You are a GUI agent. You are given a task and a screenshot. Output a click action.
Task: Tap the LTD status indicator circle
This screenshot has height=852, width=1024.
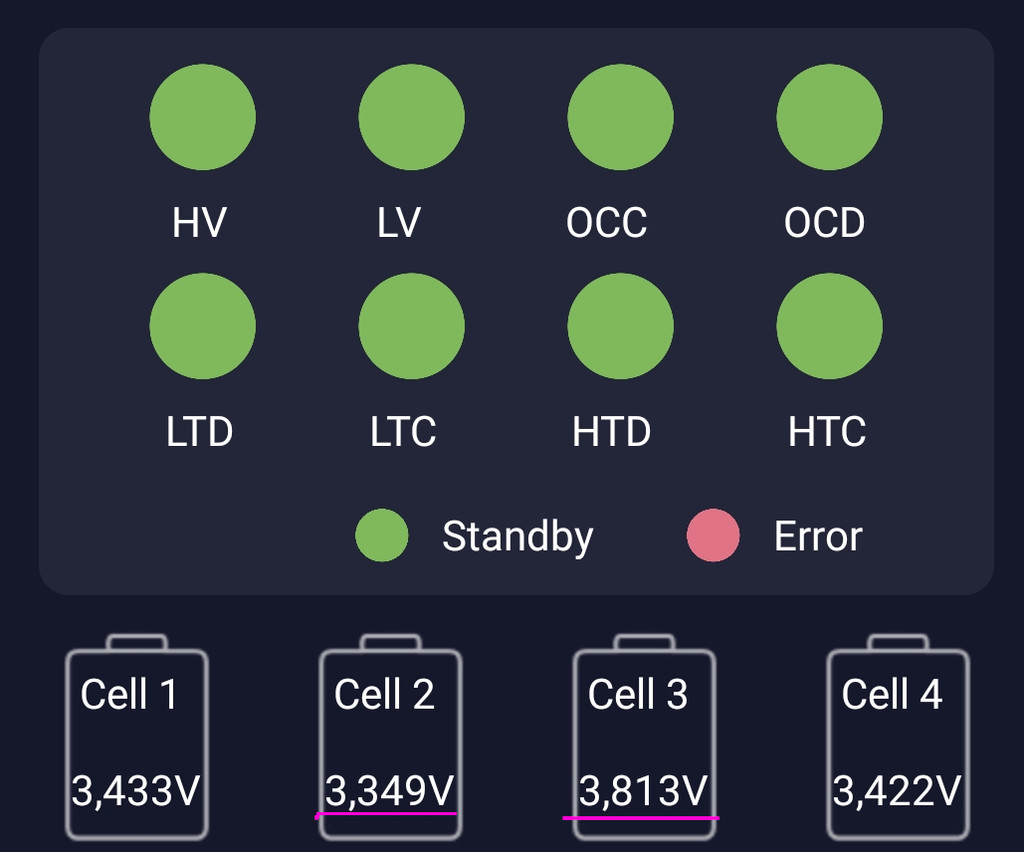point(202,326)
